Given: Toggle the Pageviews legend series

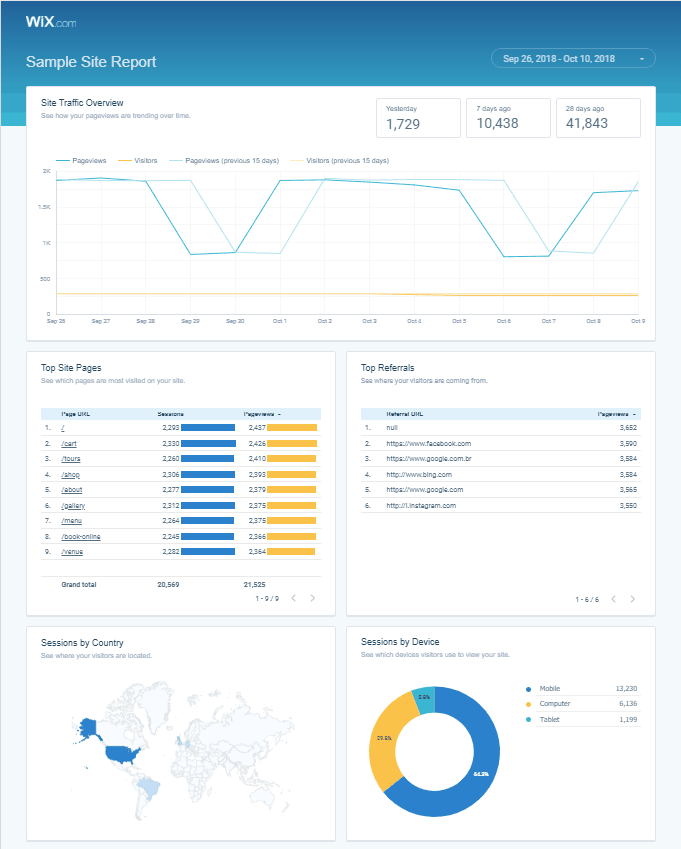Looking at the screenshot, I should pyautogui.click(x=84, y=160).
